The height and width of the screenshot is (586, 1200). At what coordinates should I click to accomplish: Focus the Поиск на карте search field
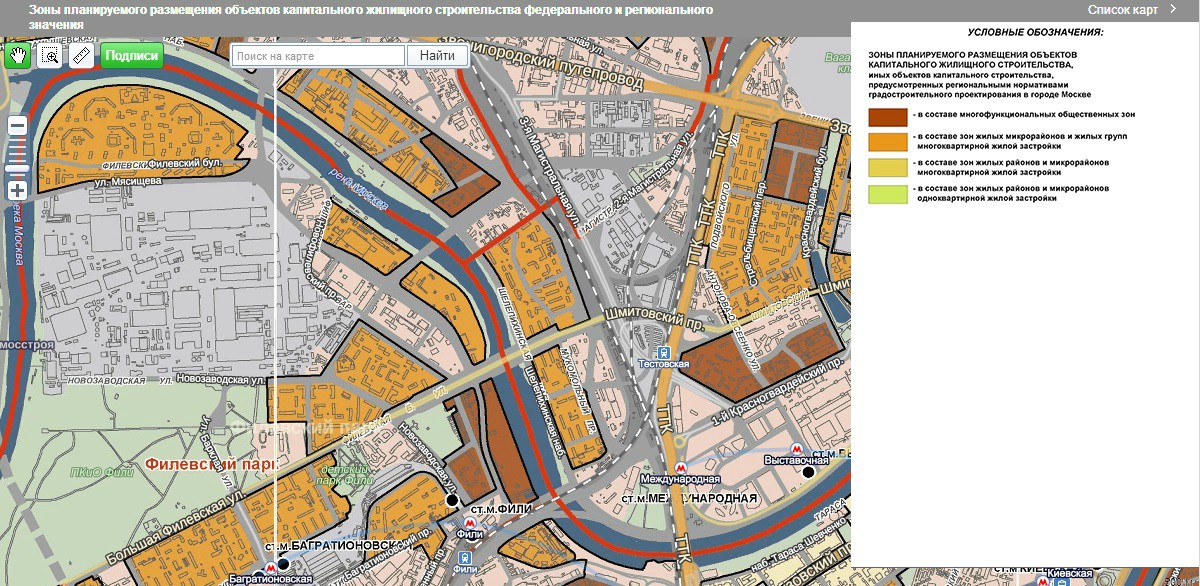[x=318, y=56]
